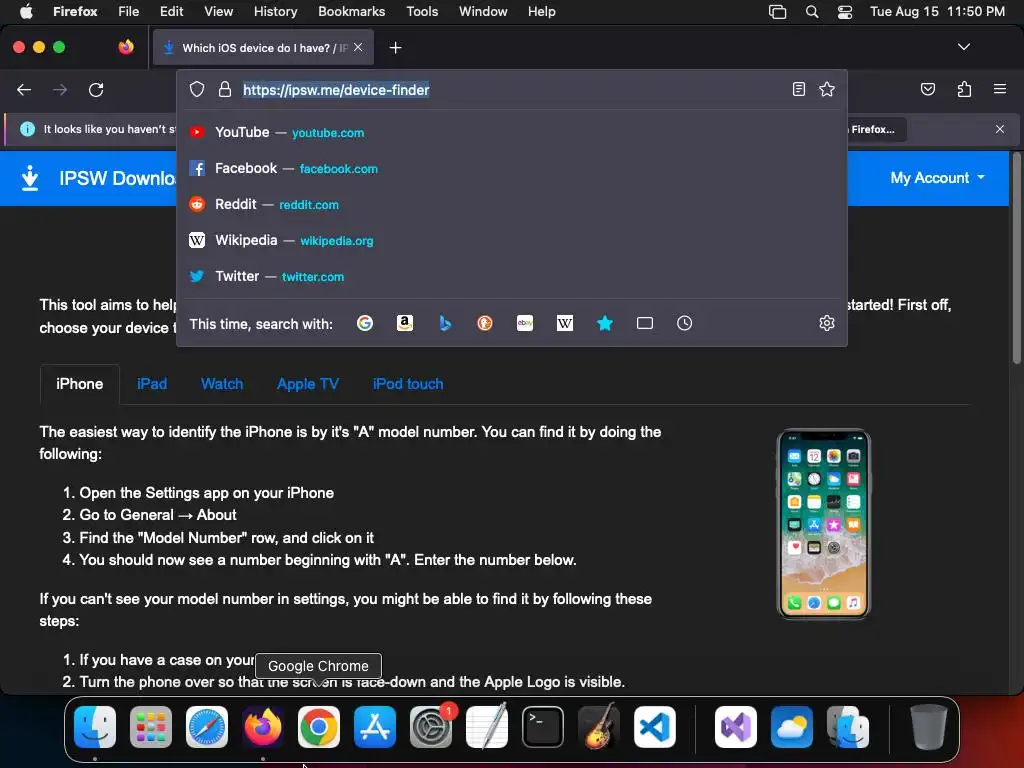1024x768 pixels.
Task: Select the iPhone tab
Action: pos(80,384)
